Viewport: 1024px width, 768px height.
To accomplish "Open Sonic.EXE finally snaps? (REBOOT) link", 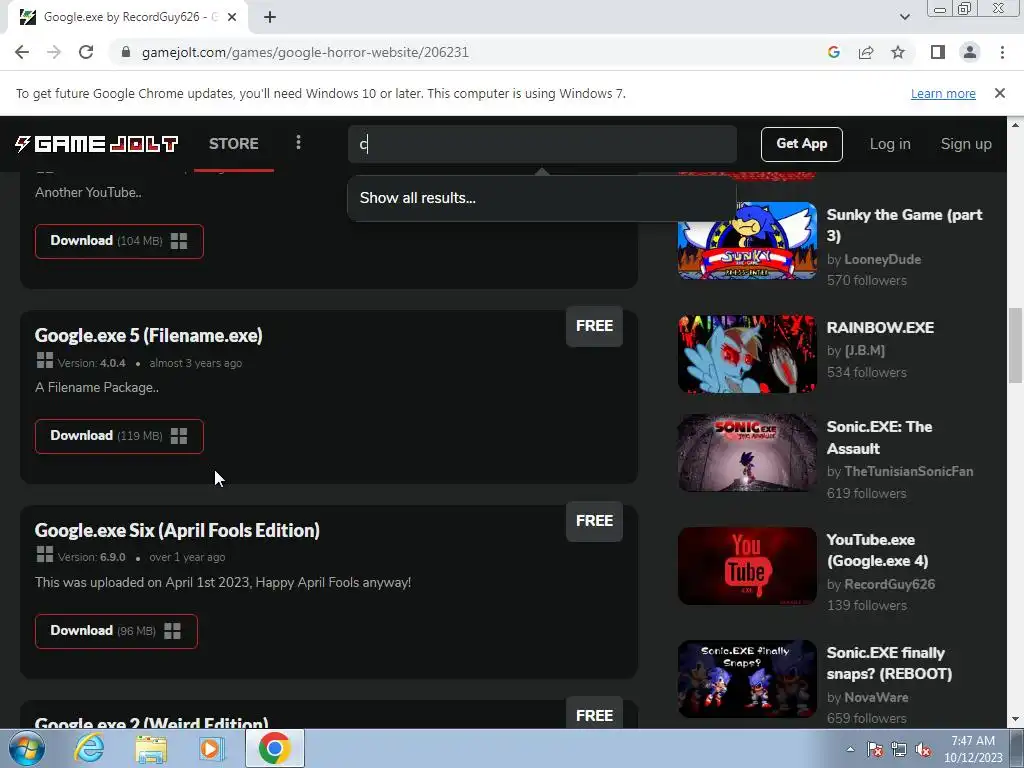I will (889, 663).
